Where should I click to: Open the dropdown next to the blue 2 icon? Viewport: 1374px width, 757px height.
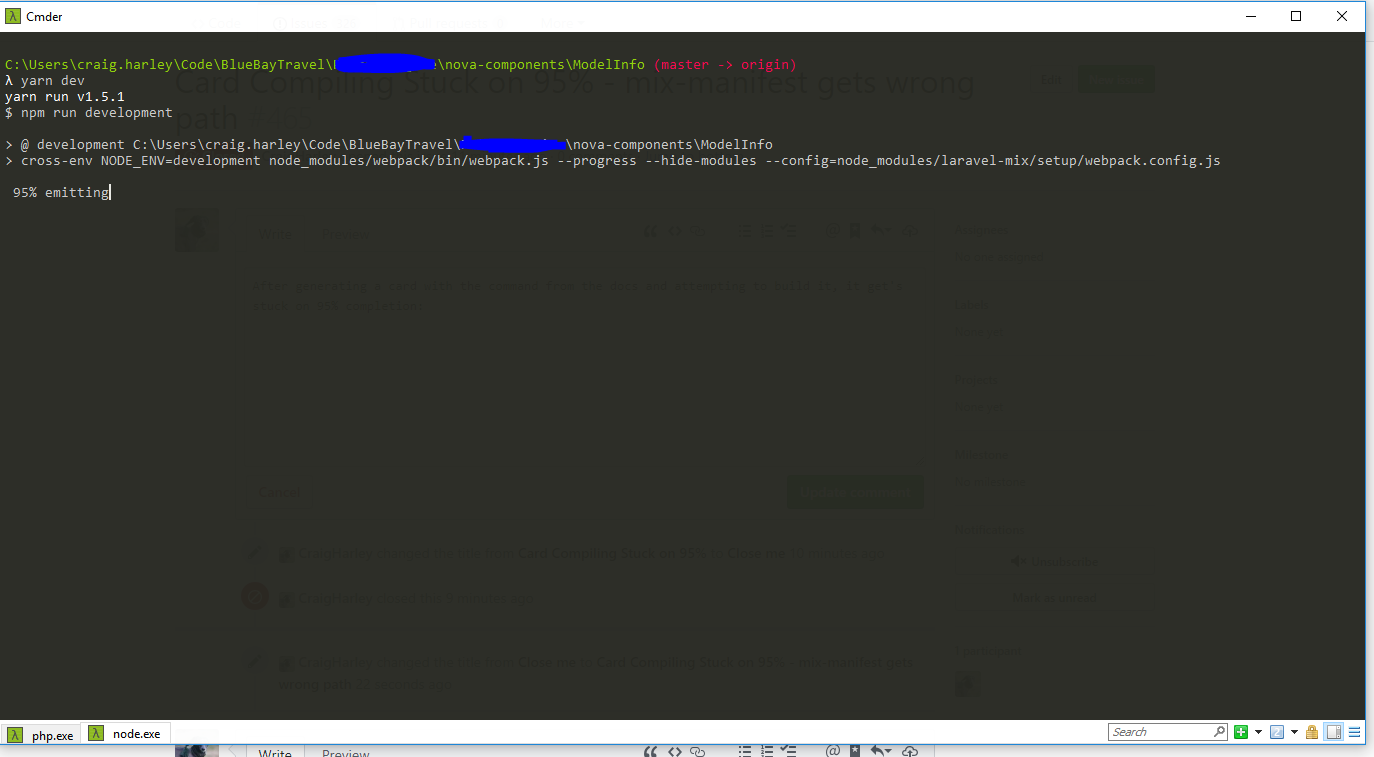tap(1294, 731)
